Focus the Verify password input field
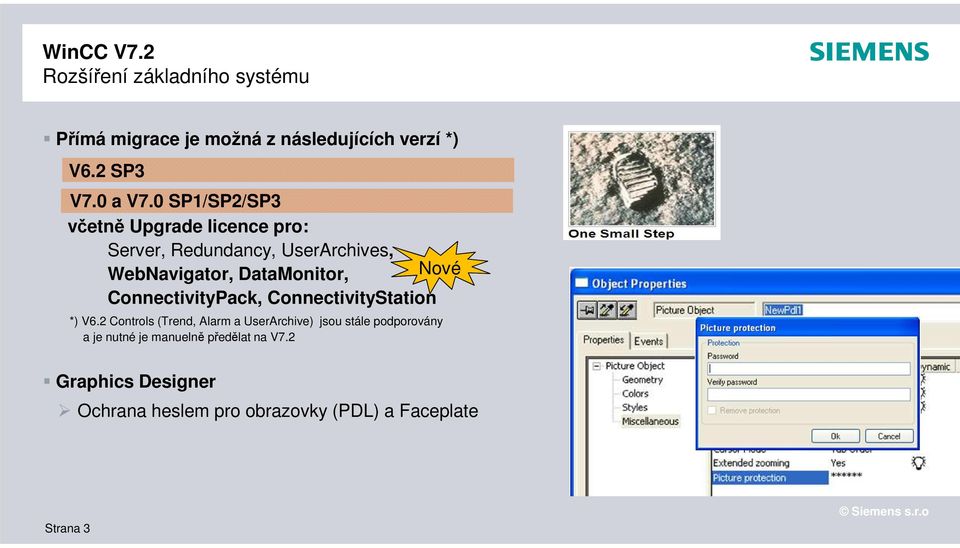 tap(809, 394)
